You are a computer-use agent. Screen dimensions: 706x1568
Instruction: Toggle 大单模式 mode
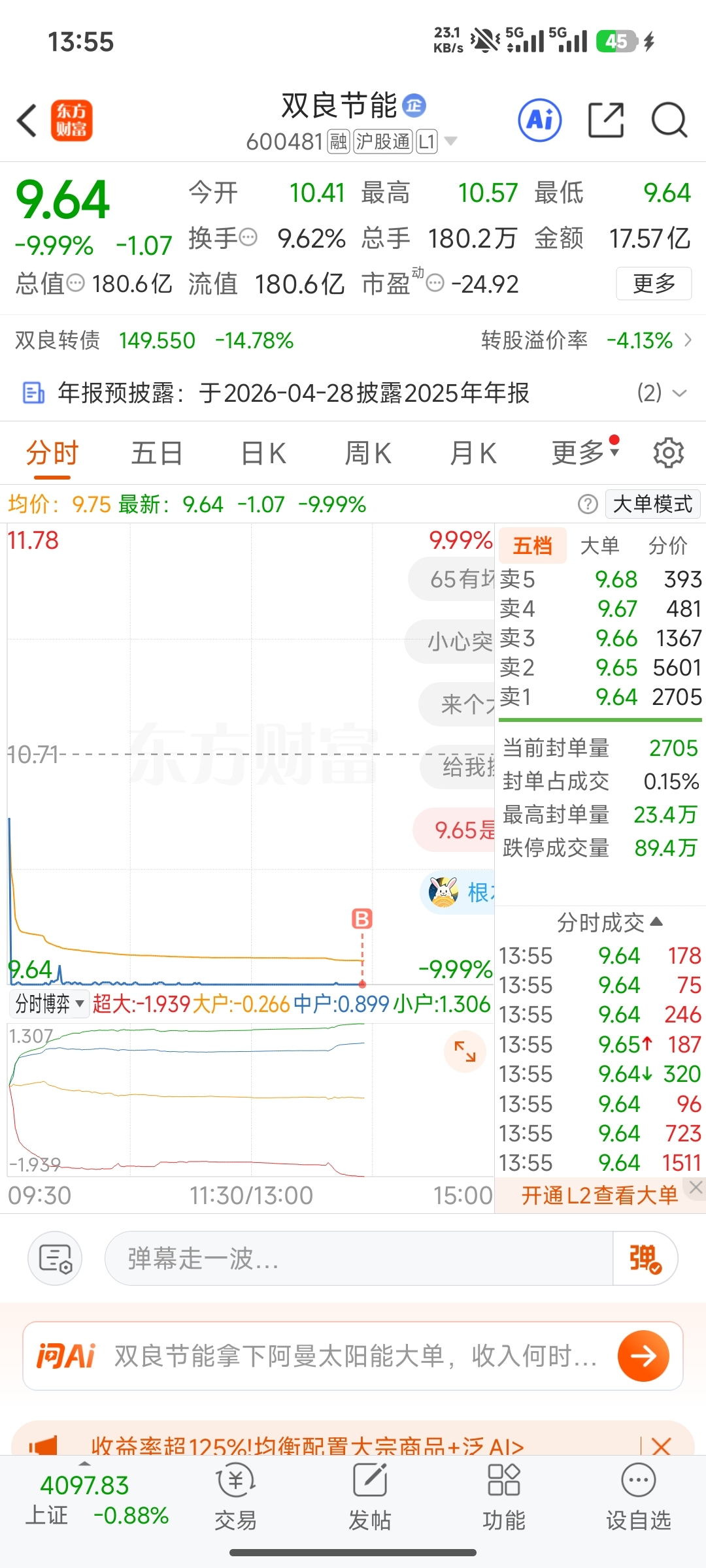(653, 504)
